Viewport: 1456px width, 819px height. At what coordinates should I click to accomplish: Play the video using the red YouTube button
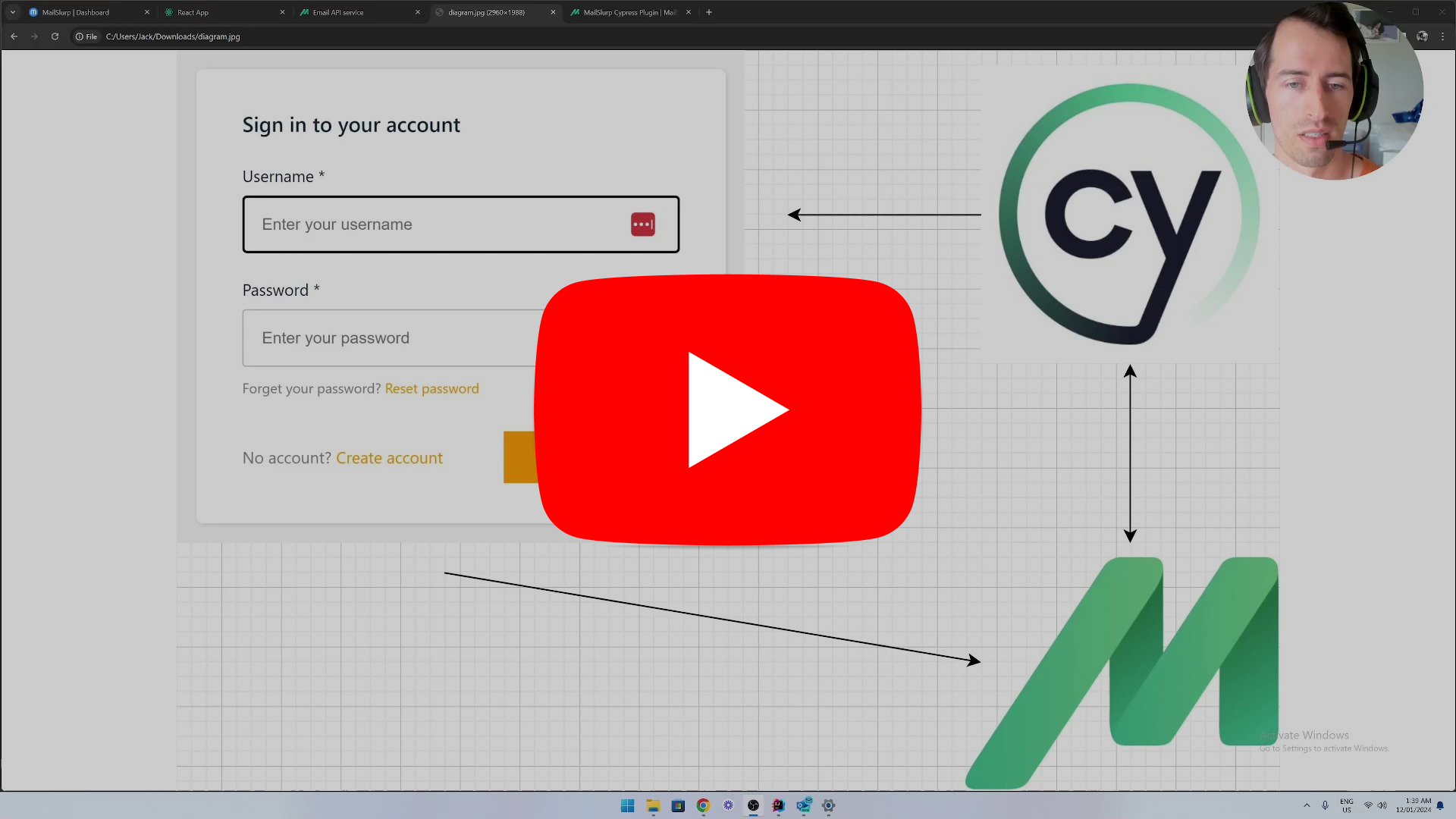click(728, 409)
